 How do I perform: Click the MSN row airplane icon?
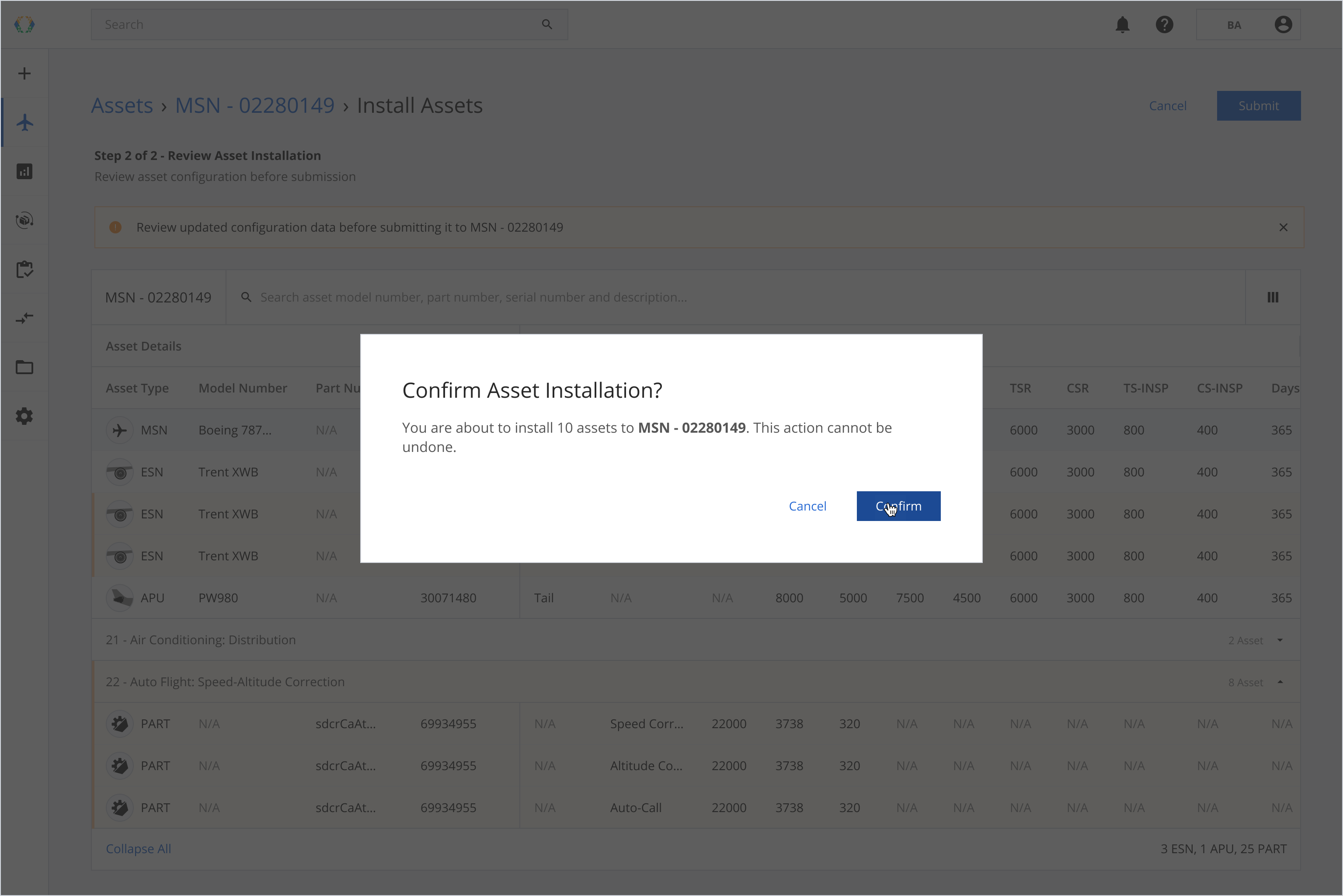(119, 430)
